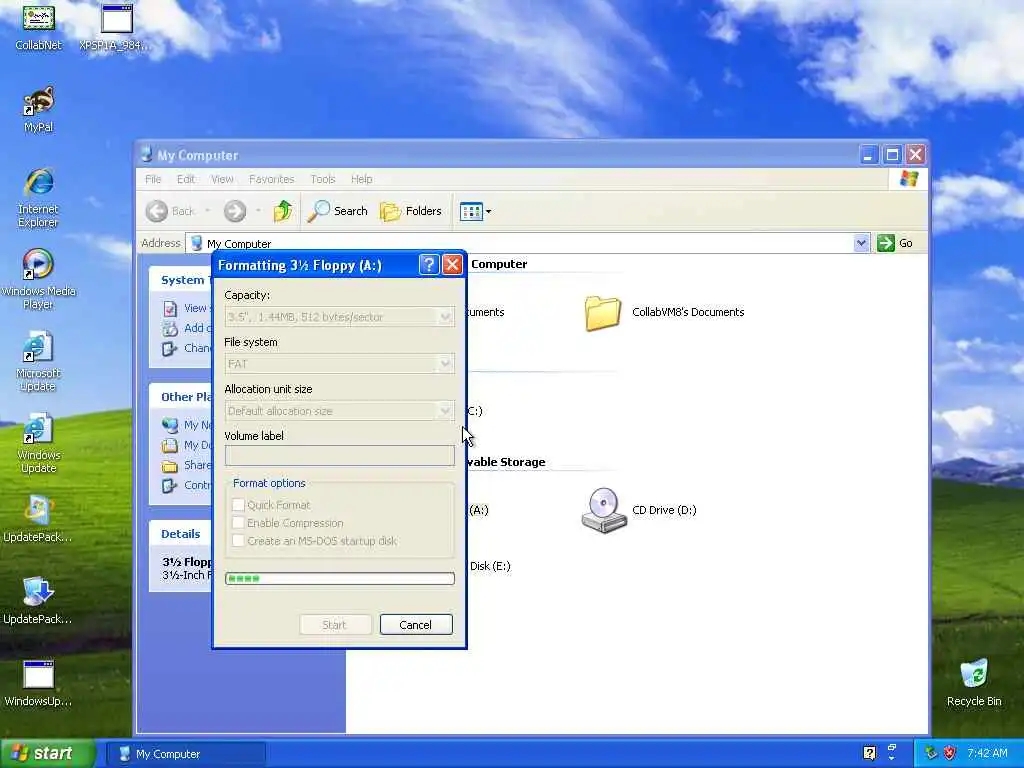This screenshot has height=768, width=1024.
Task: Click the Forward arrow in My Computer toolbar
Action: click(235, 211)
